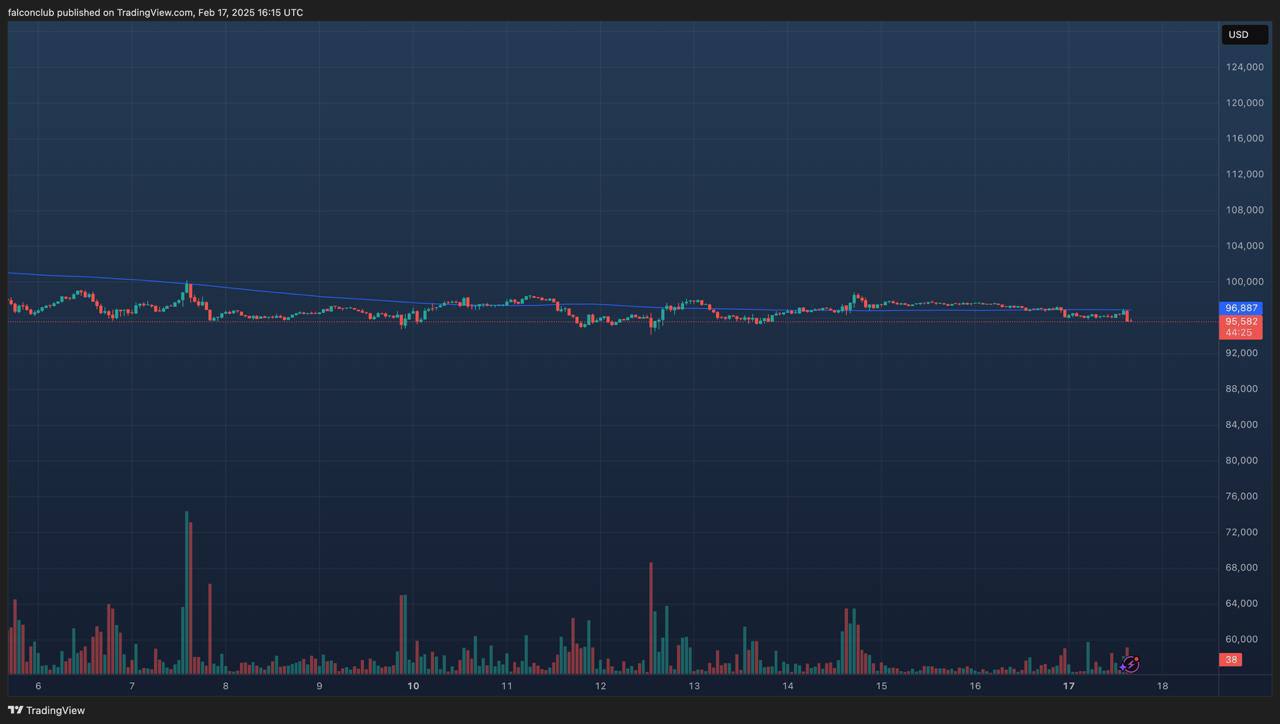Viewport: 1280px width, 724px height.
Task: Click date 12 on the time axis
Action: coord(600,686)
